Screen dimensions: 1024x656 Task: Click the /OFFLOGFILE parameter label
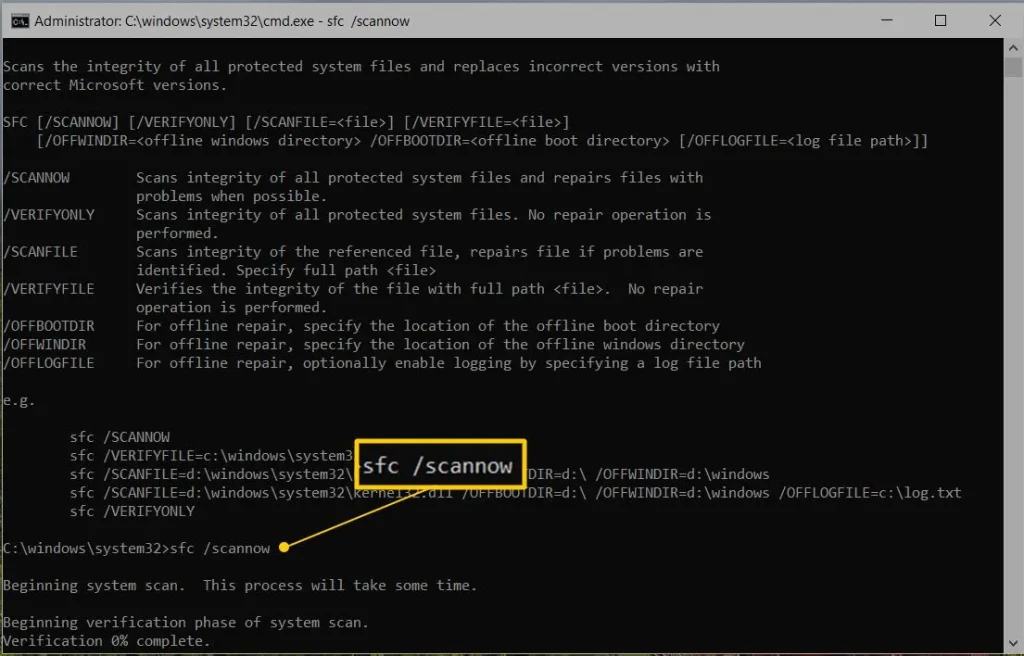click(48, 362)
